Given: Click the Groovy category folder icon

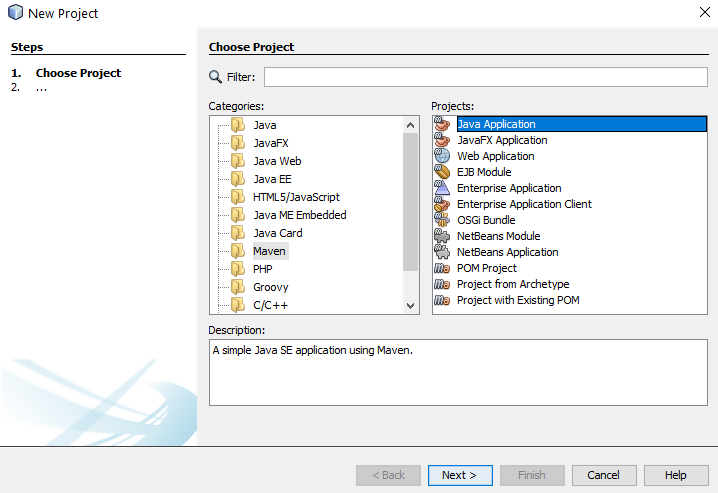Looking at the screenshot, I should tap(238, 287).
